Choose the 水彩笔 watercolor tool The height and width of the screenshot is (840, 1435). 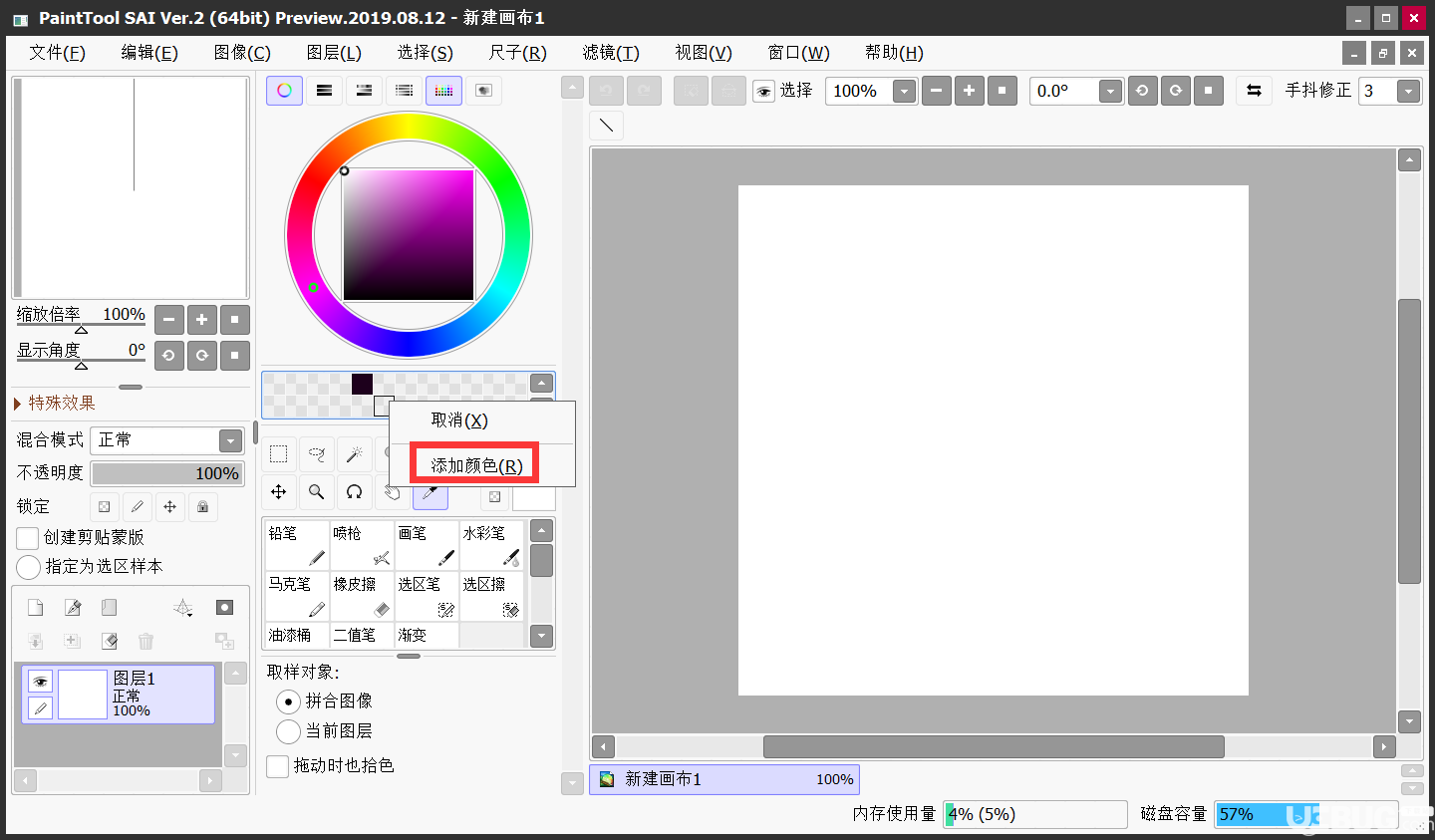(491, 545)
